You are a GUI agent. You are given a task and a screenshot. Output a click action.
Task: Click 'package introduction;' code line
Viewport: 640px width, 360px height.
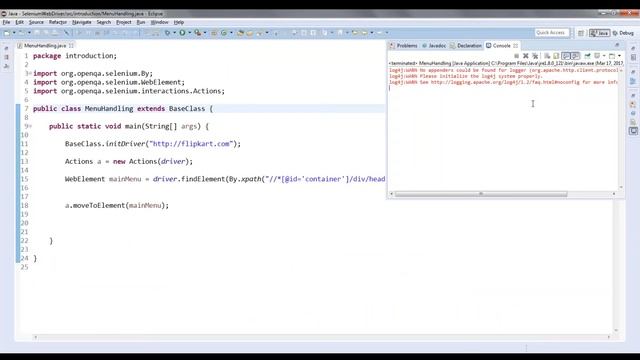coord(75,56)
